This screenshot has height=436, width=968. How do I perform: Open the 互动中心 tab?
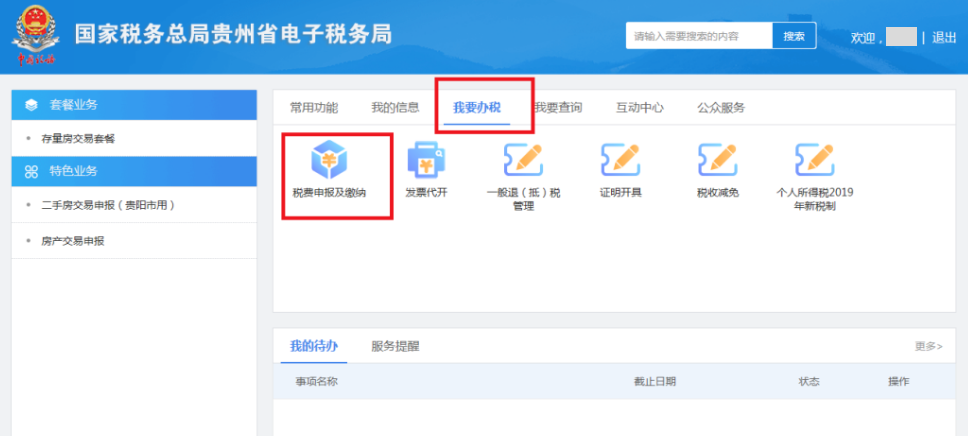[x=640, y=107]
